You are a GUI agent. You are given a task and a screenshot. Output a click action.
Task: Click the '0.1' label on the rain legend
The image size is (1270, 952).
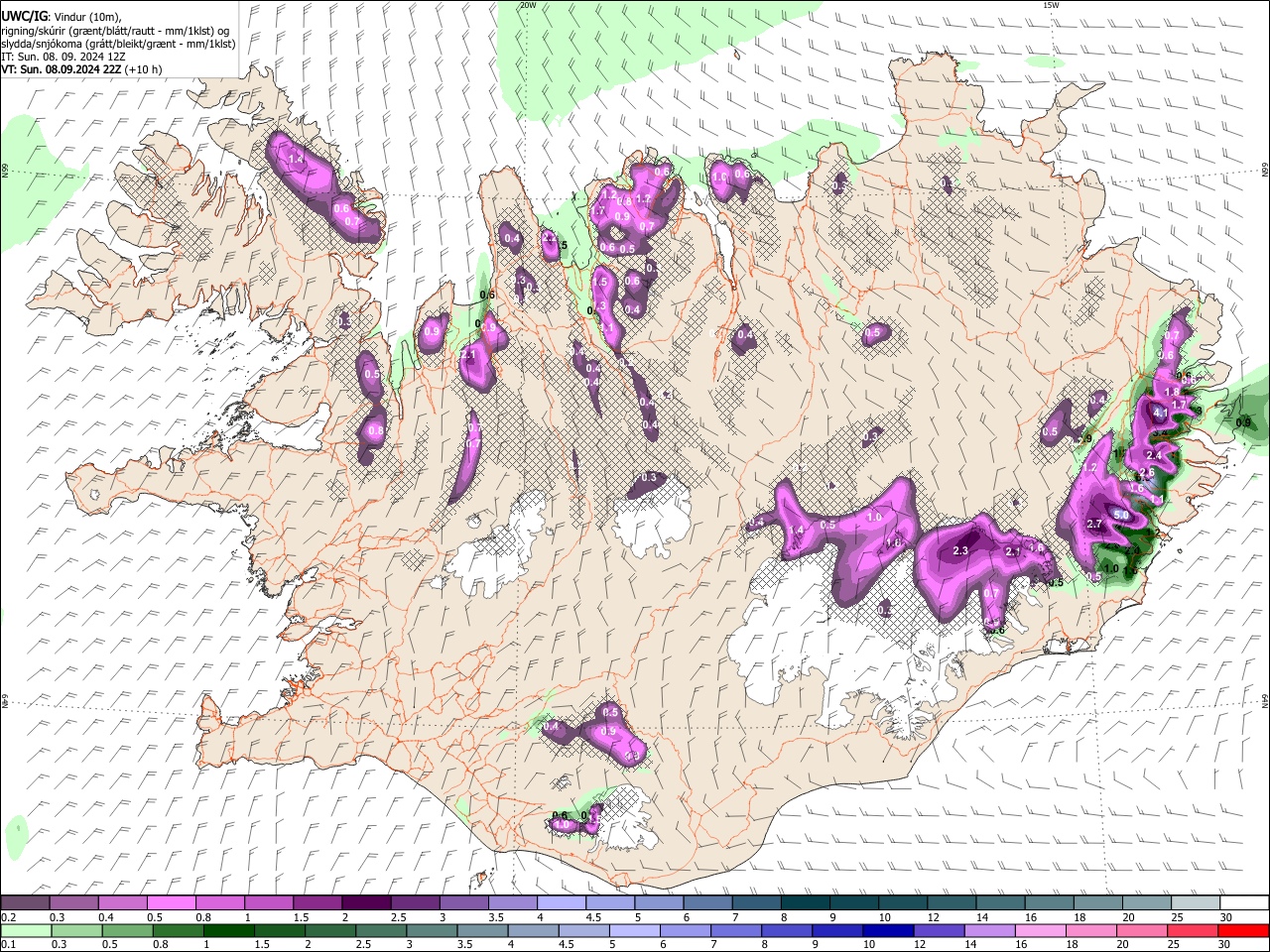click(8, 944)
